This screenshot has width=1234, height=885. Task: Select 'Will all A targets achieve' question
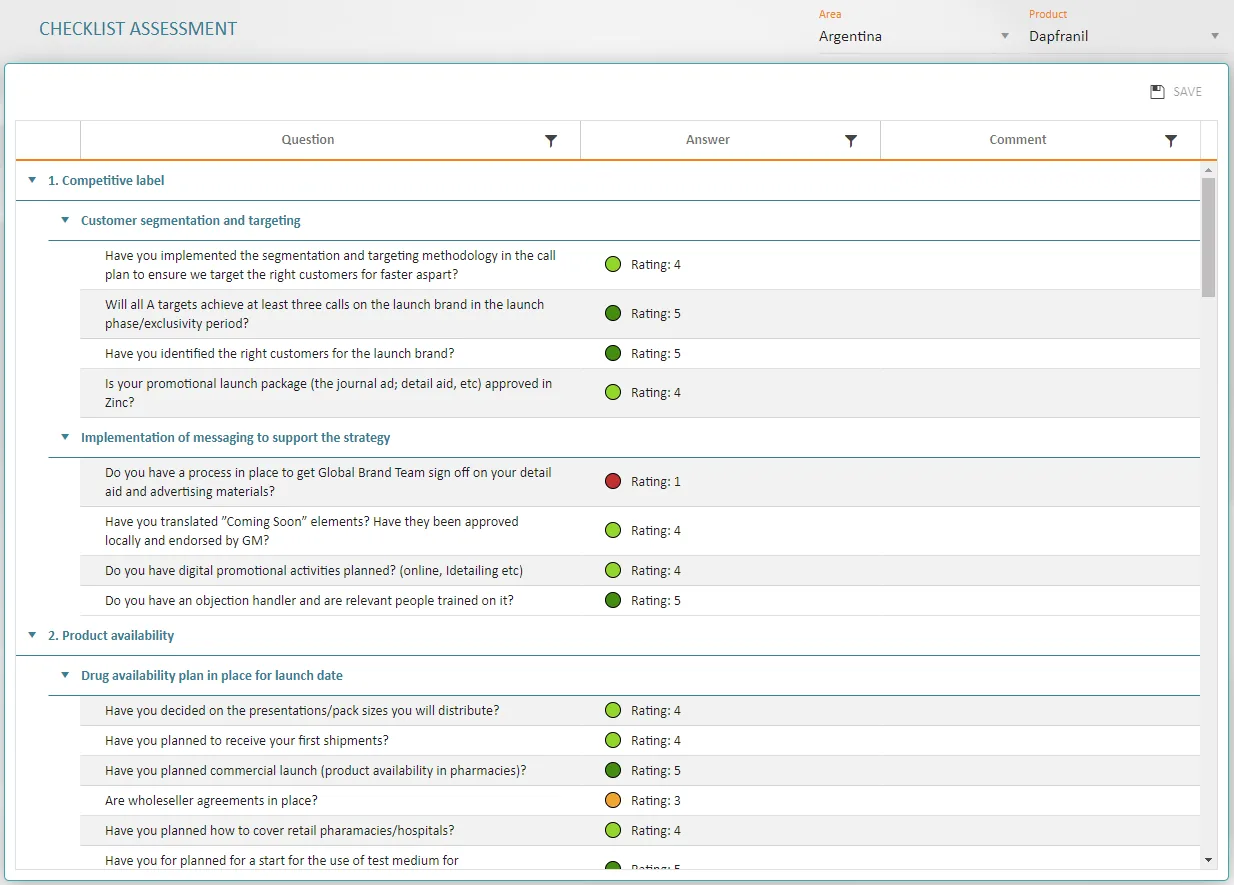324,314
